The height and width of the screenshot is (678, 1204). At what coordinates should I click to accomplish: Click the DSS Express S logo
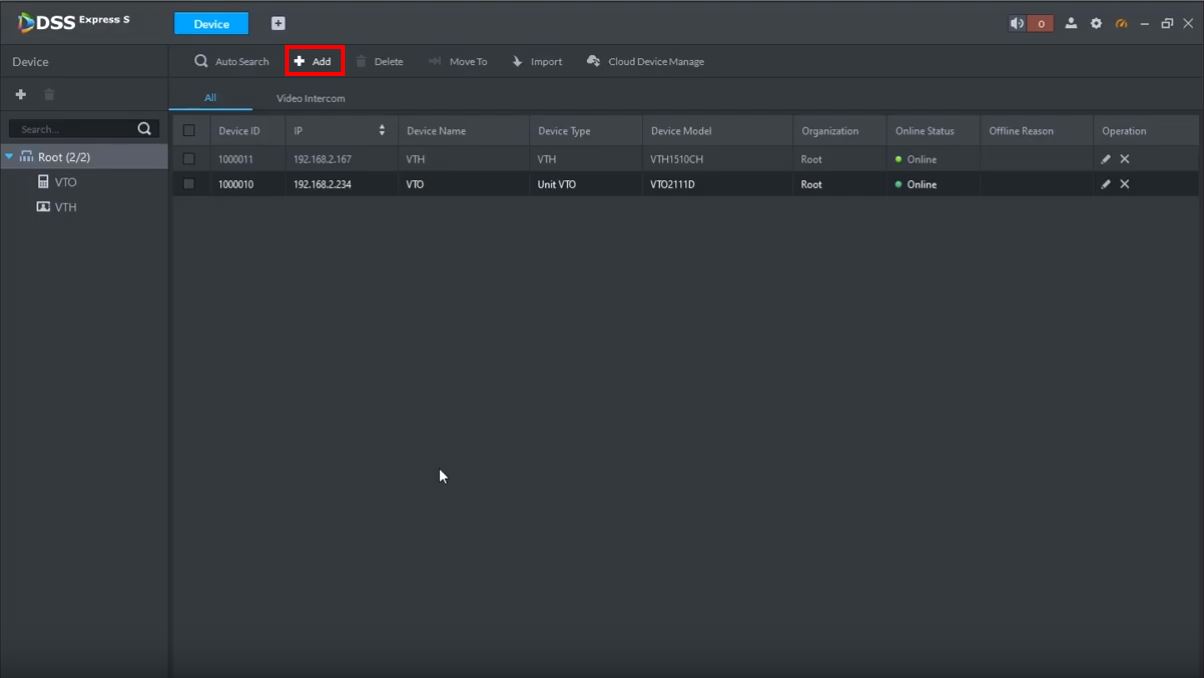coord(74,22)
